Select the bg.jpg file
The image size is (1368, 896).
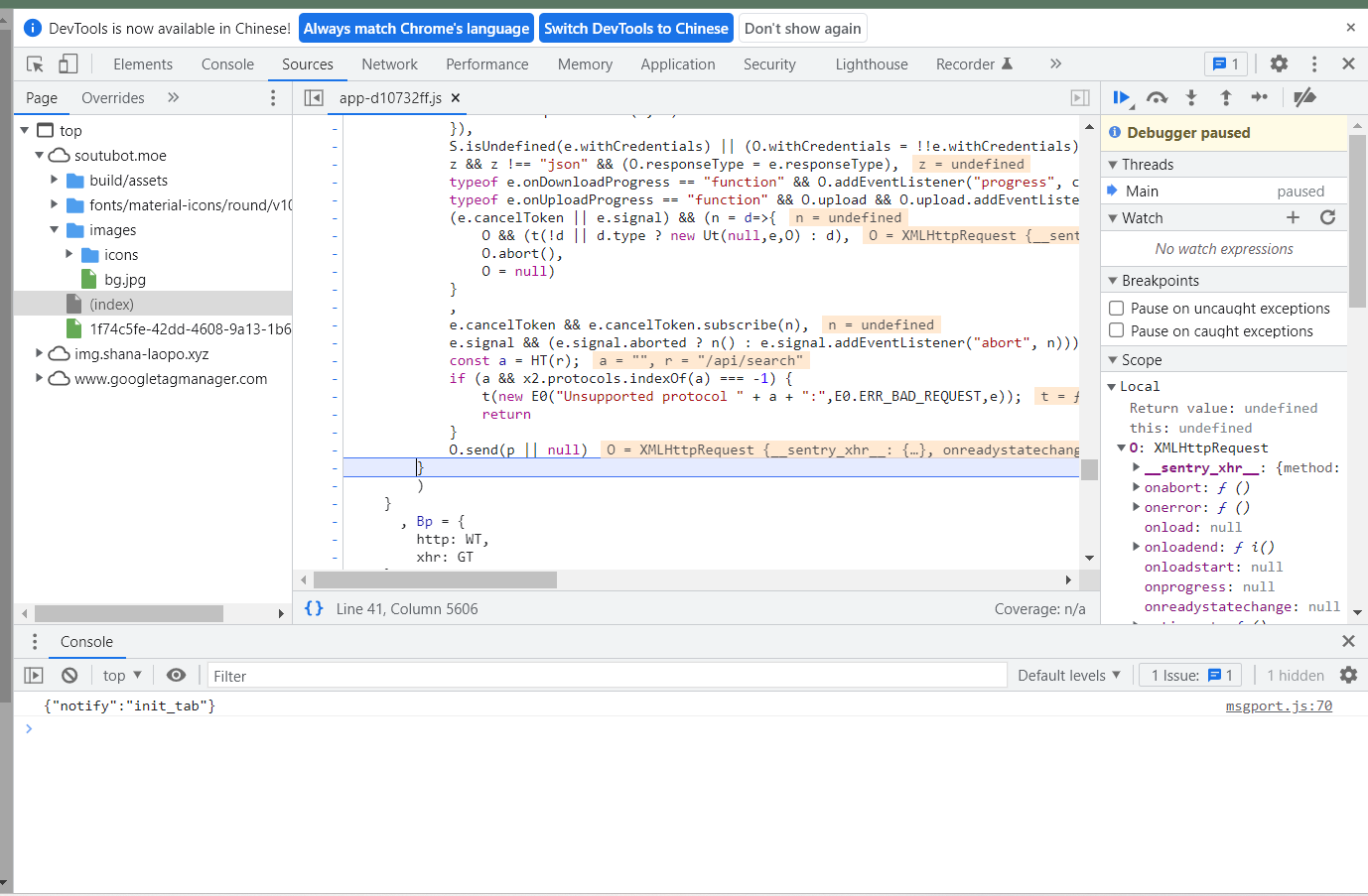(x=125, y=280)
